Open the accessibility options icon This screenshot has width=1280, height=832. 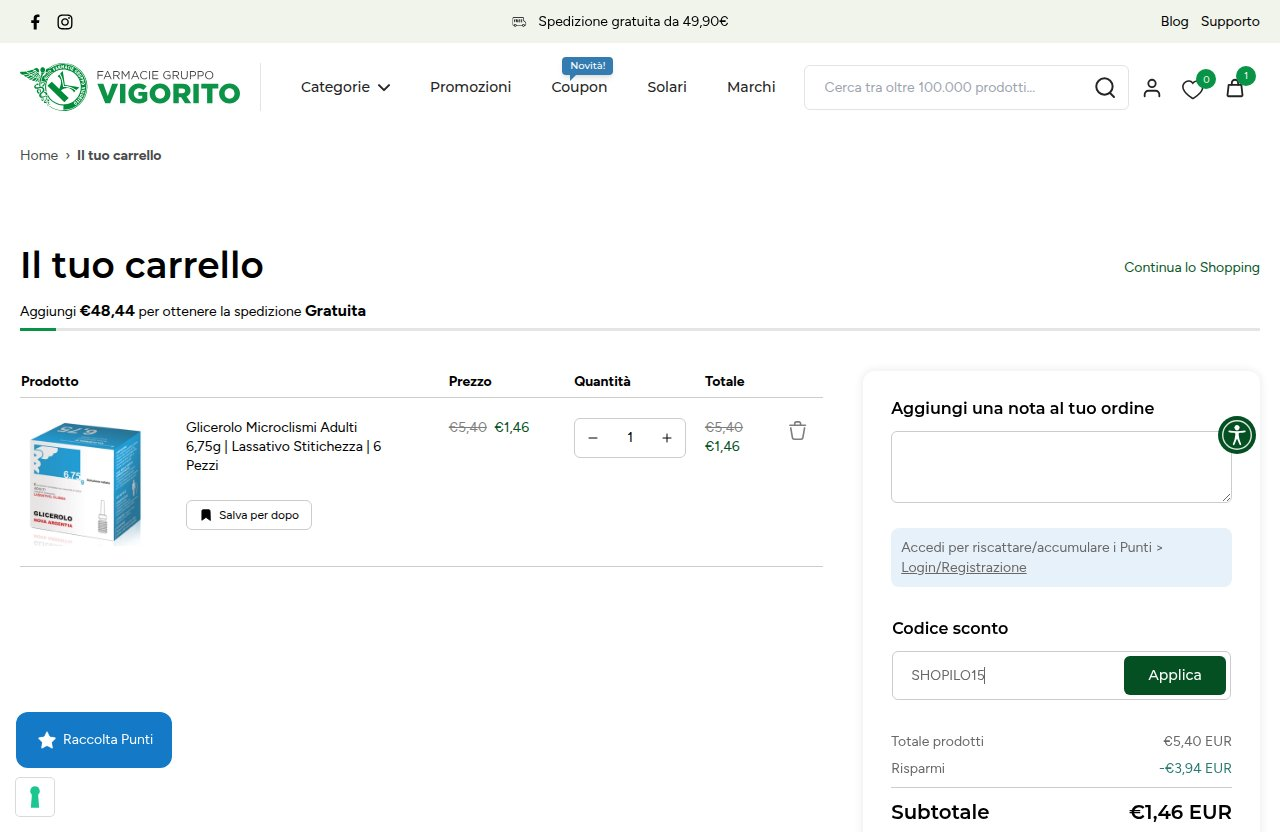pos(1237,435)
